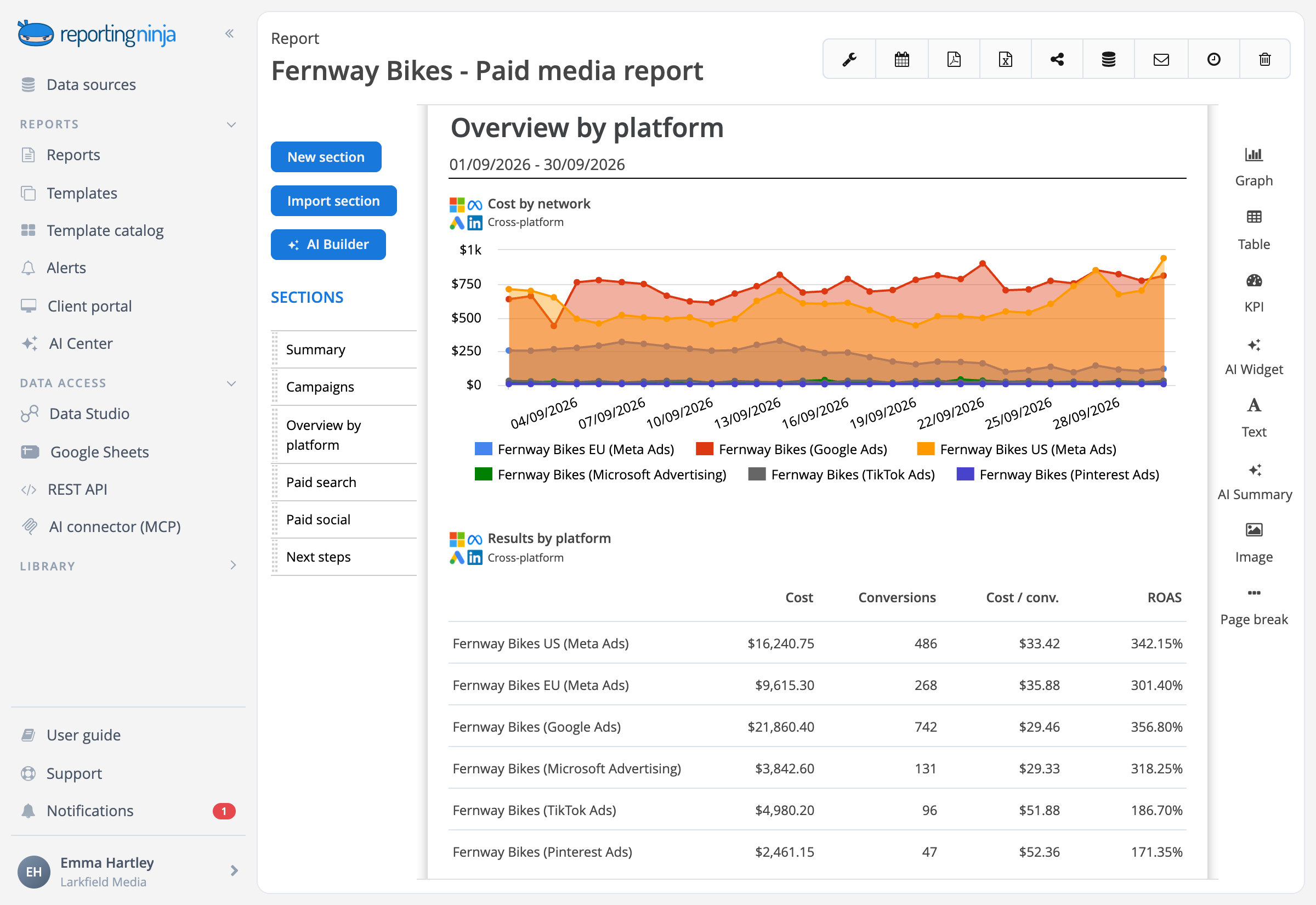Open the Template catalog page
The height and width of the screenshot is (905, 1316).
click(105, 230)
